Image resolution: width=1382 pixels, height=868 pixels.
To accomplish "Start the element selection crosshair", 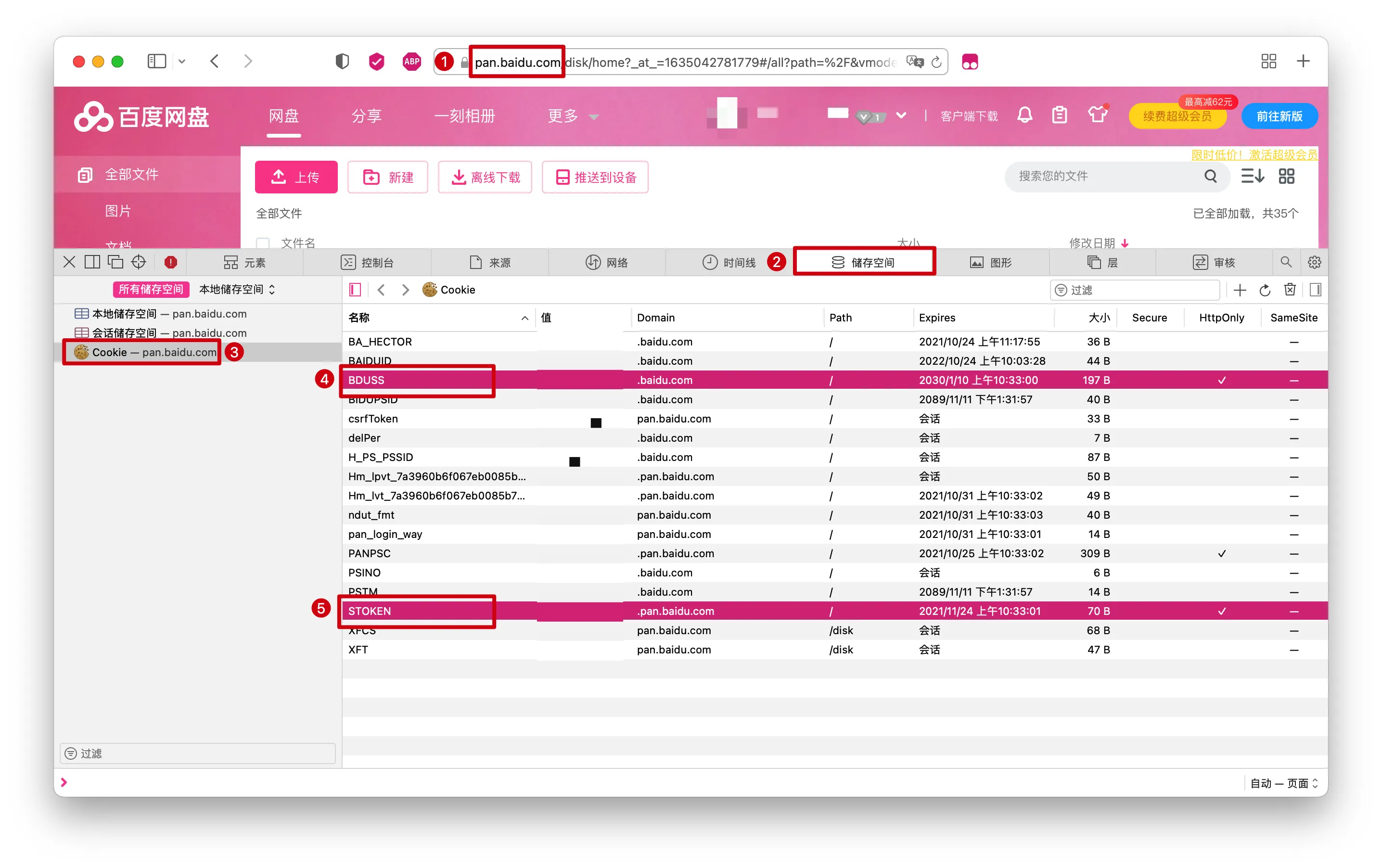I will tap(139, 262).
